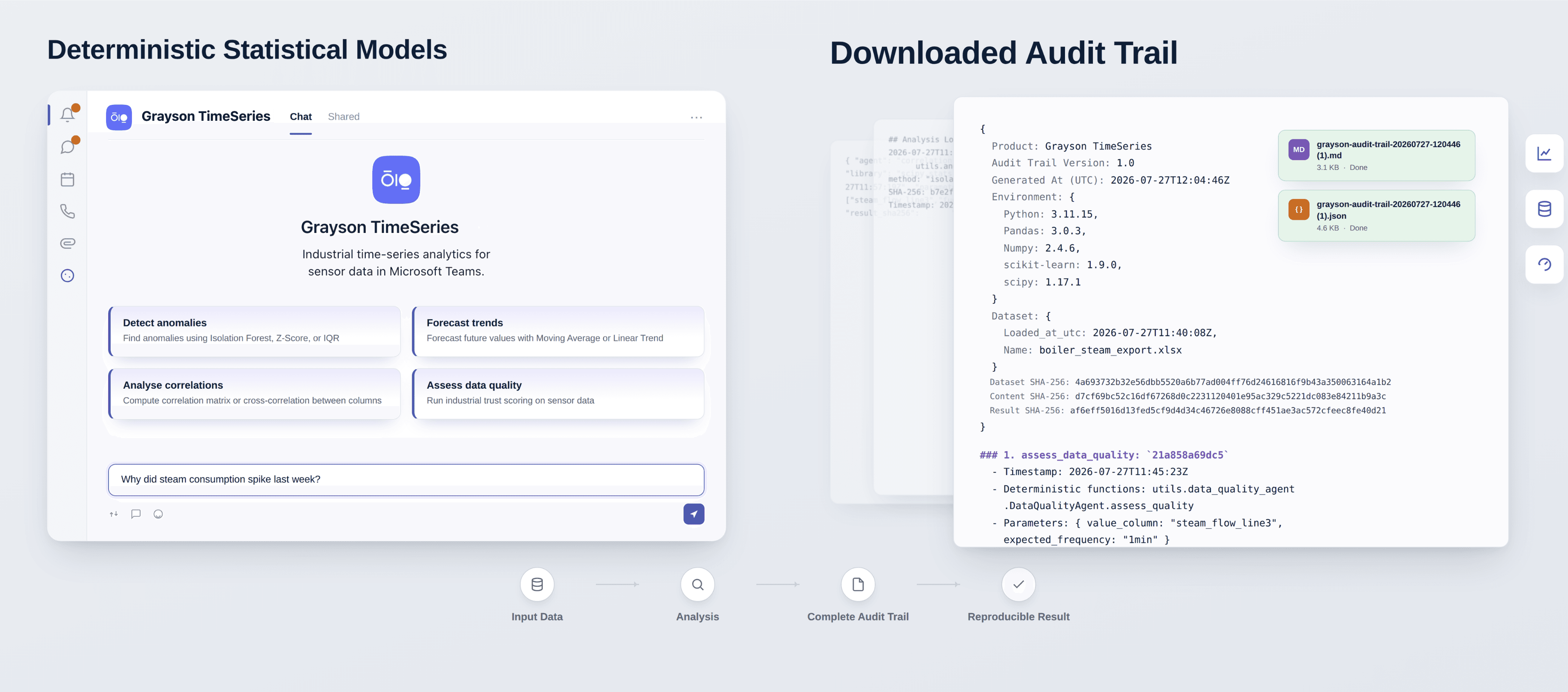This screenshot has width=1568, height=692.
Task: Open the three-dot more options menu
Action: click(x=696, y=118)
